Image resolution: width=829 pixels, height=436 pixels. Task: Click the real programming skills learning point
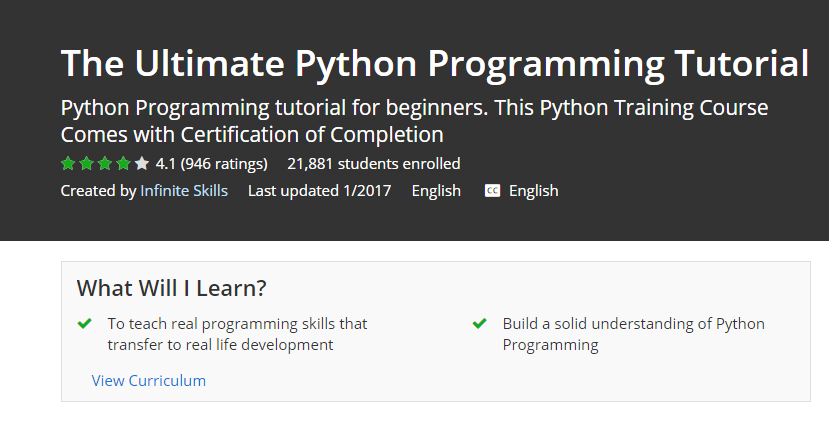click(237, 334)
